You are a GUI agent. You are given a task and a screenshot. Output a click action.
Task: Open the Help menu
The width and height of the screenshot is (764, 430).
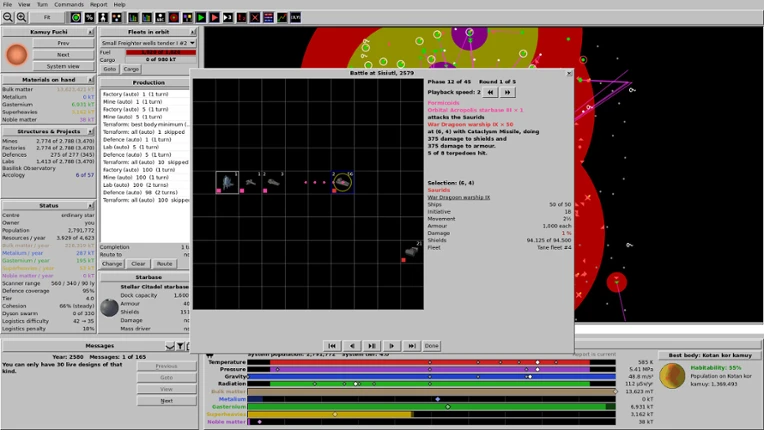tap(119, 4)
